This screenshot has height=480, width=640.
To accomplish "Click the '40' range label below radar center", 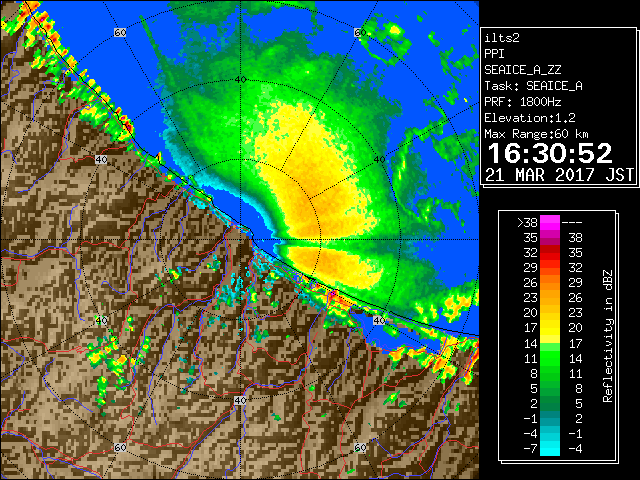I will point(240,400).
